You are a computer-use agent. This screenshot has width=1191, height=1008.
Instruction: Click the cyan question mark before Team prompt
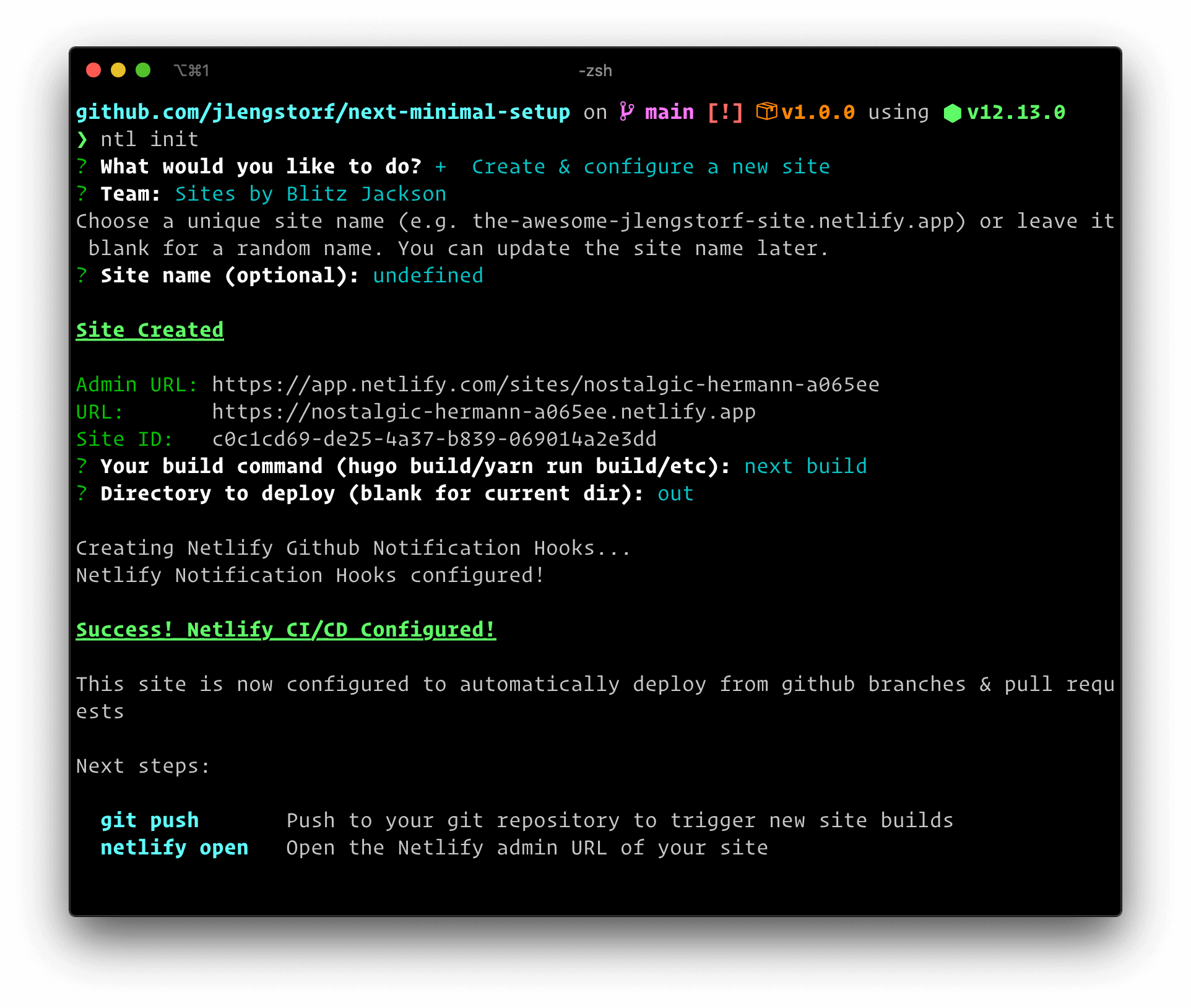point(81,193)
